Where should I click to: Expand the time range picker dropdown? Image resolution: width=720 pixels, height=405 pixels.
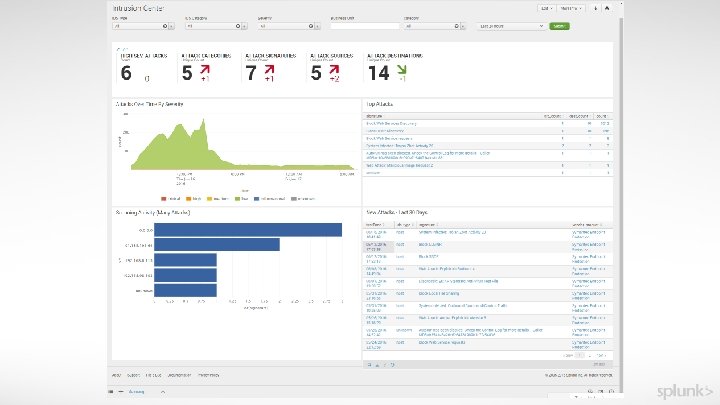pos(511,26)
